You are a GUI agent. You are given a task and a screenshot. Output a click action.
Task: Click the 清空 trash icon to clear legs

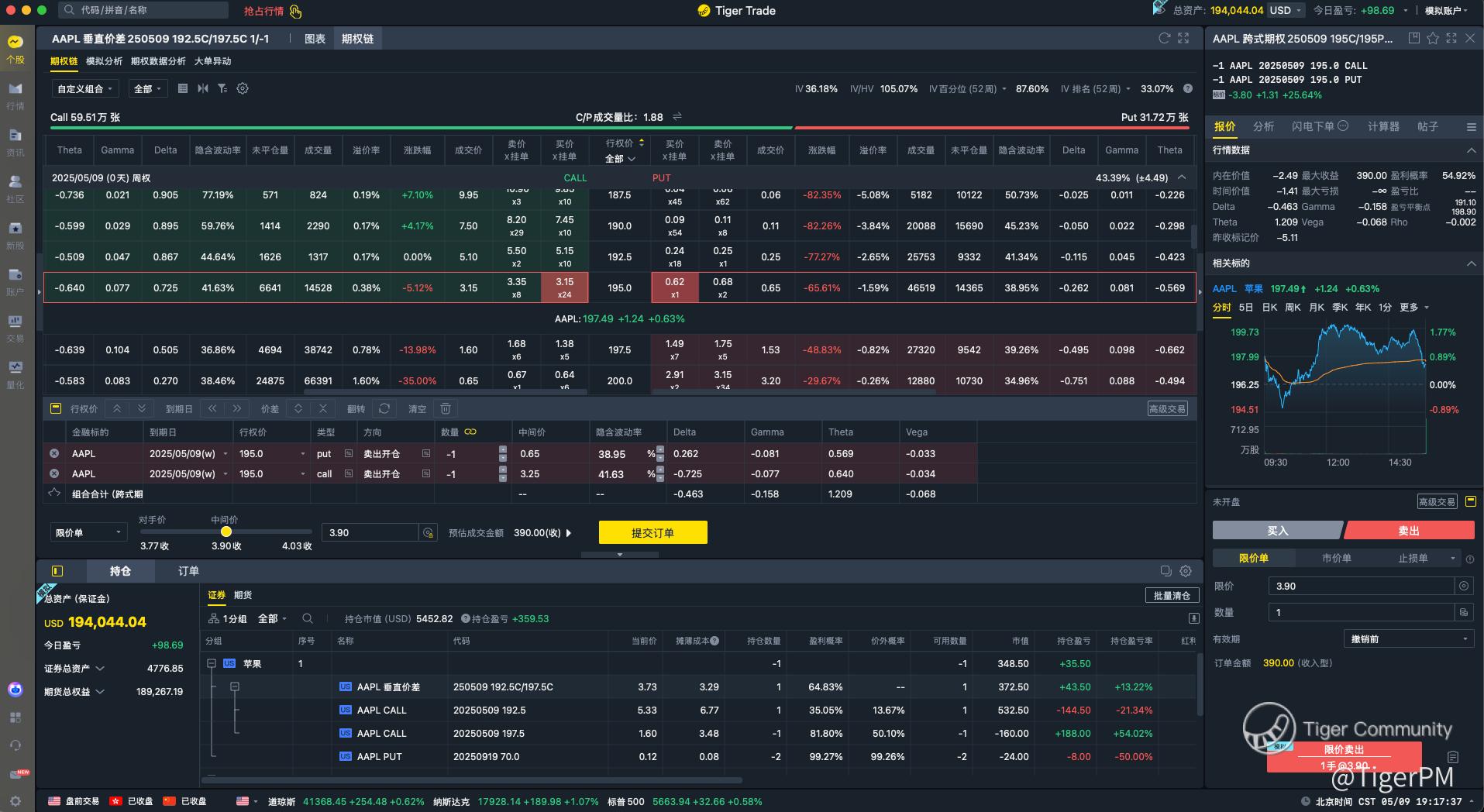tap(446, 408)
